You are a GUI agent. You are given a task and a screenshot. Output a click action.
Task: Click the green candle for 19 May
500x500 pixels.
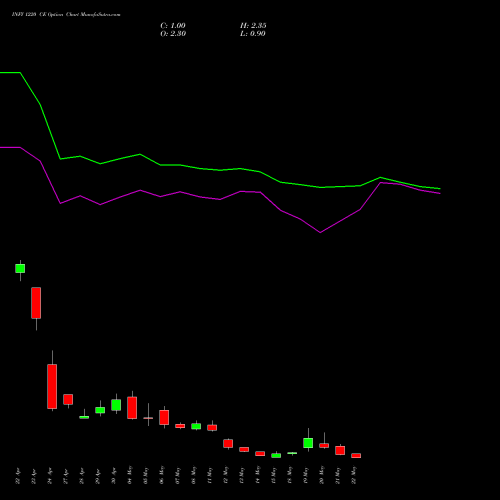pyautogui.click(x=308, y=443)
